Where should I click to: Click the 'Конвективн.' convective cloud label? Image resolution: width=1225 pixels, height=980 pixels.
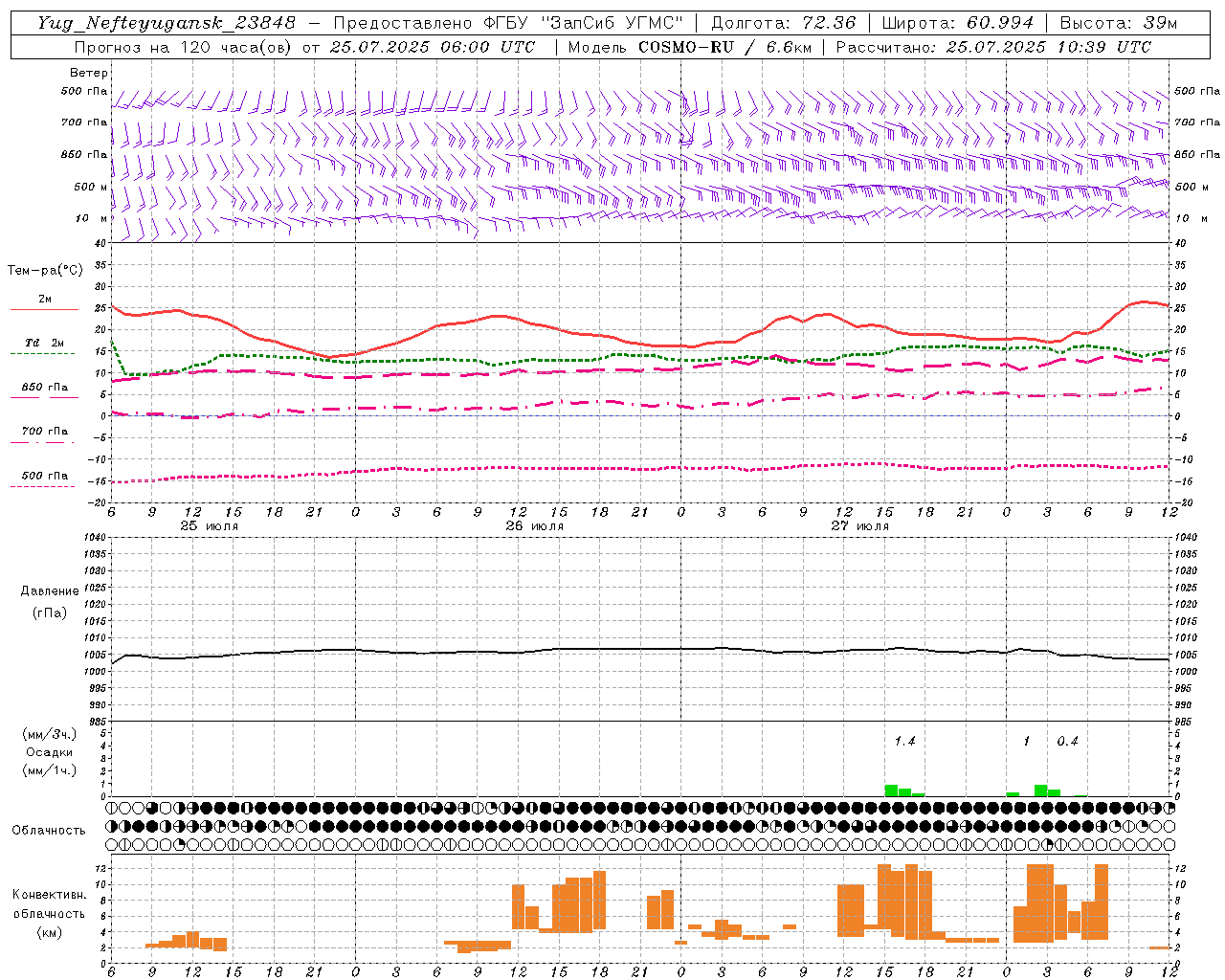pos(49,895)
